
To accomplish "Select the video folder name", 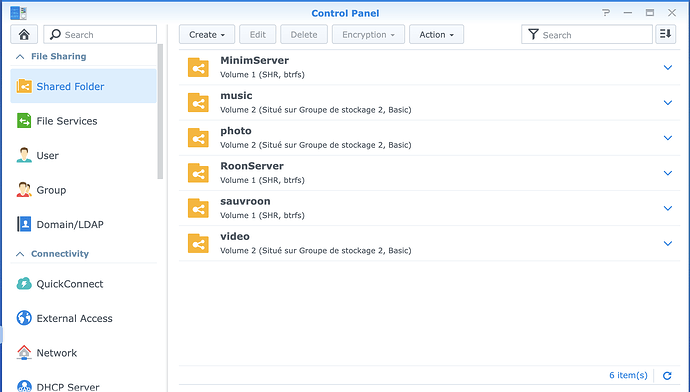I will click(x=235, y=236).
